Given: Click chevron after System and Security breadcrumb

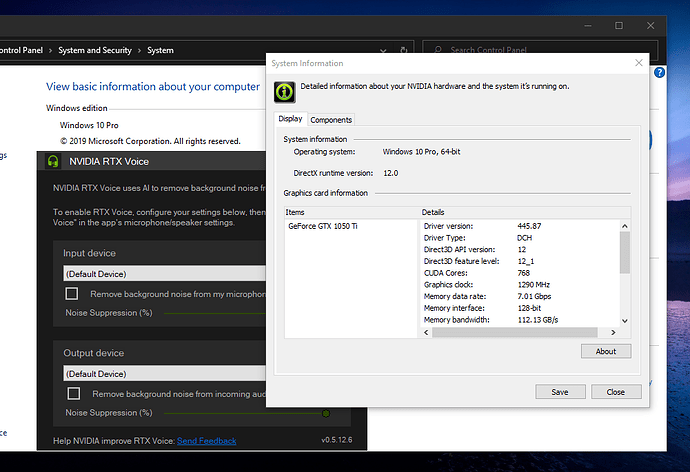Looking at the screenshot, I should coord(139,51).
